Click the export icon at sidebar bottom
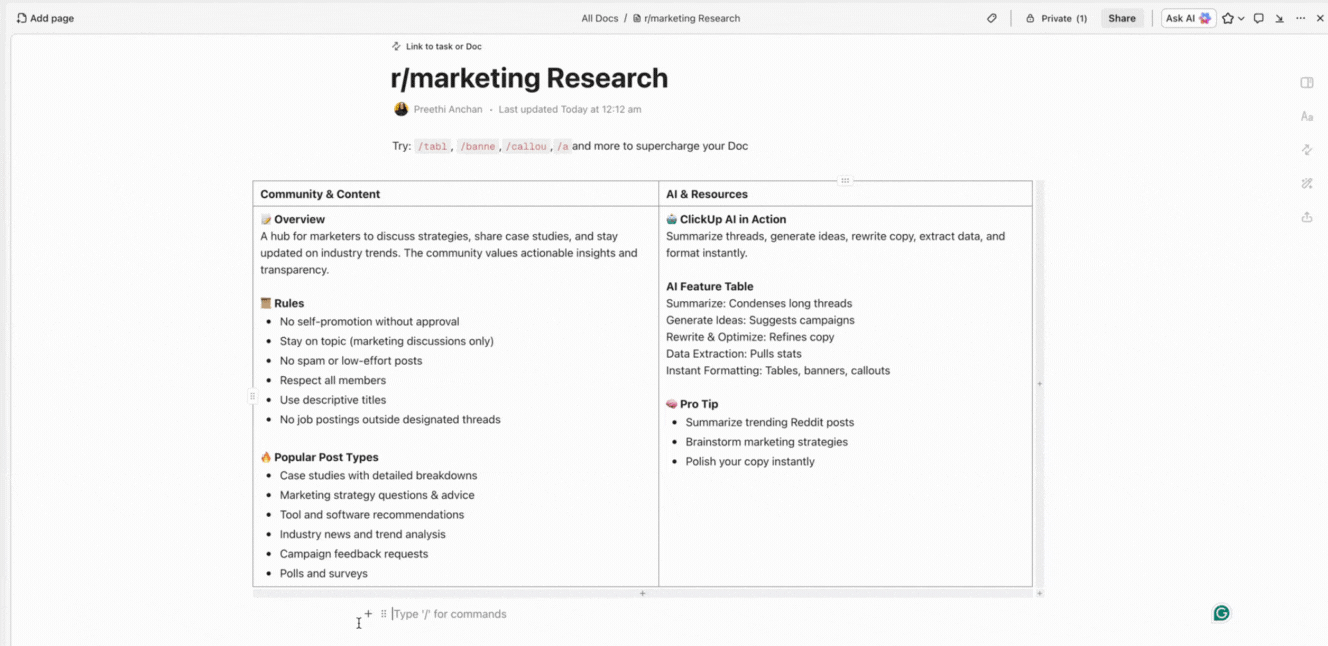The height and width of the screenshot is (646, 1328). pos(1306,217)
